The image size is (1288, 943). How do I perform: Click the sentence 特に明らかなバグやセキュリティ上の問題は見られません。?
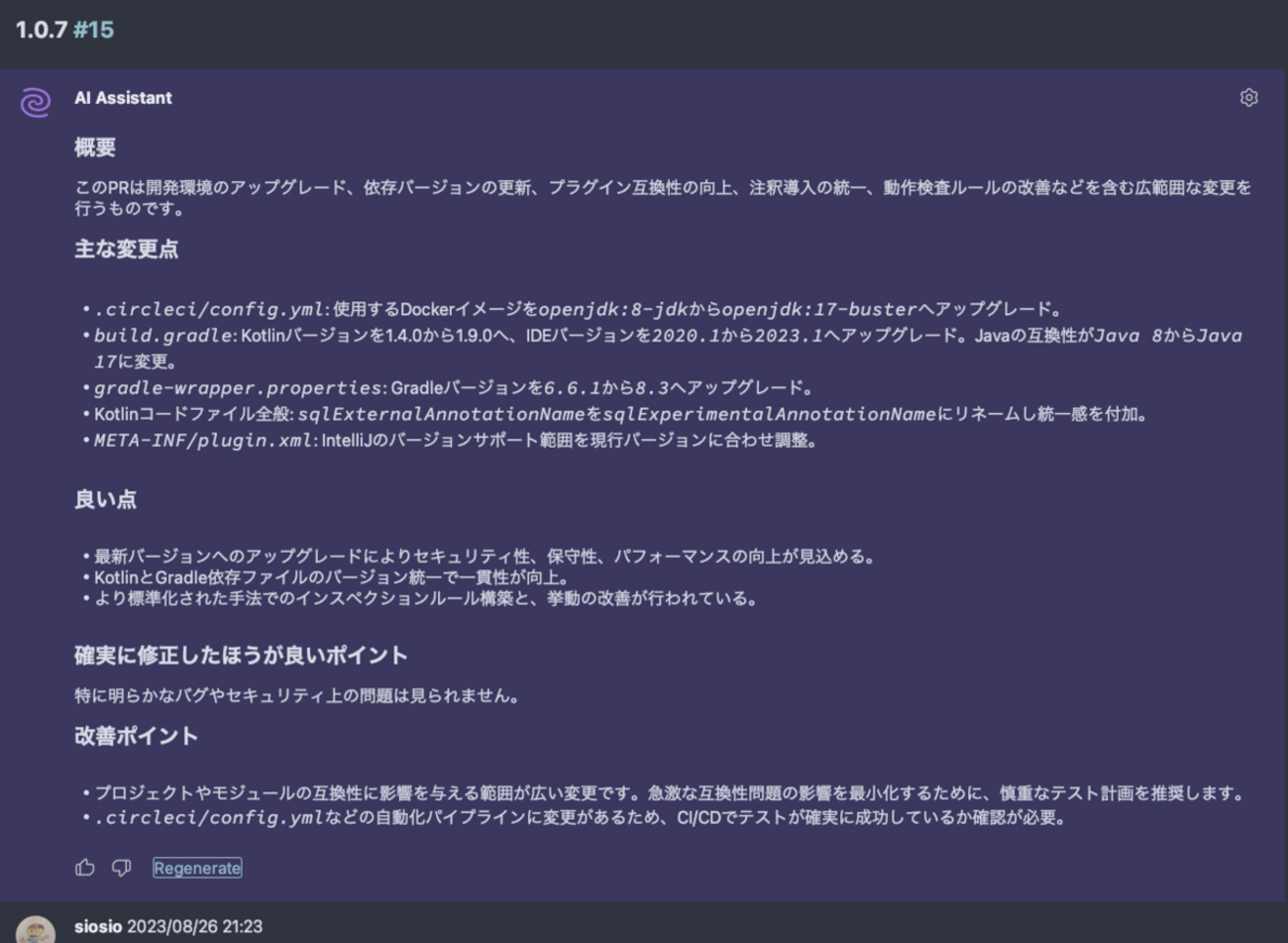(x=298, y=695)
